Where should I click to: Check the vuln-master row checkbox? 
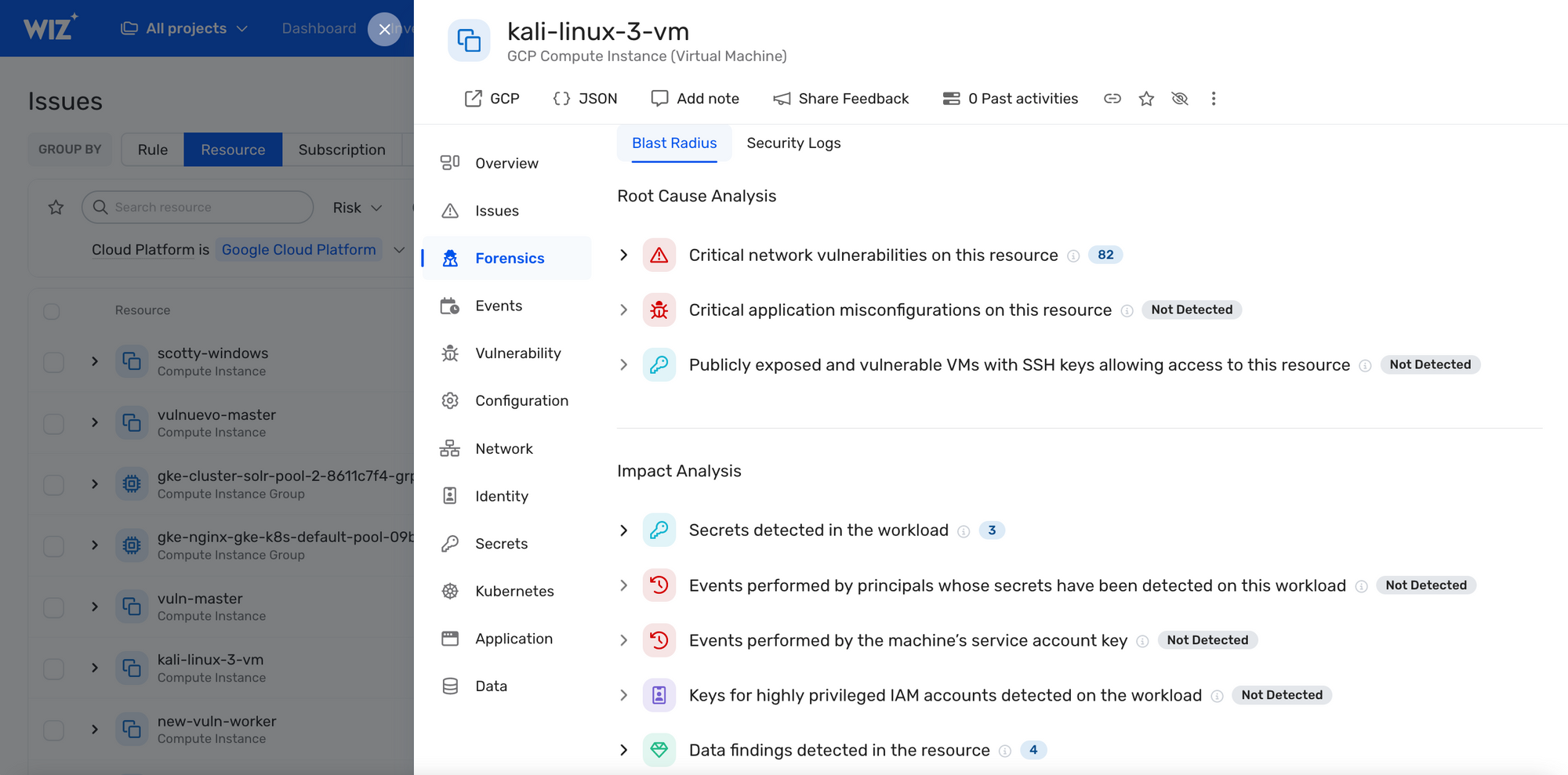(53, 607)
